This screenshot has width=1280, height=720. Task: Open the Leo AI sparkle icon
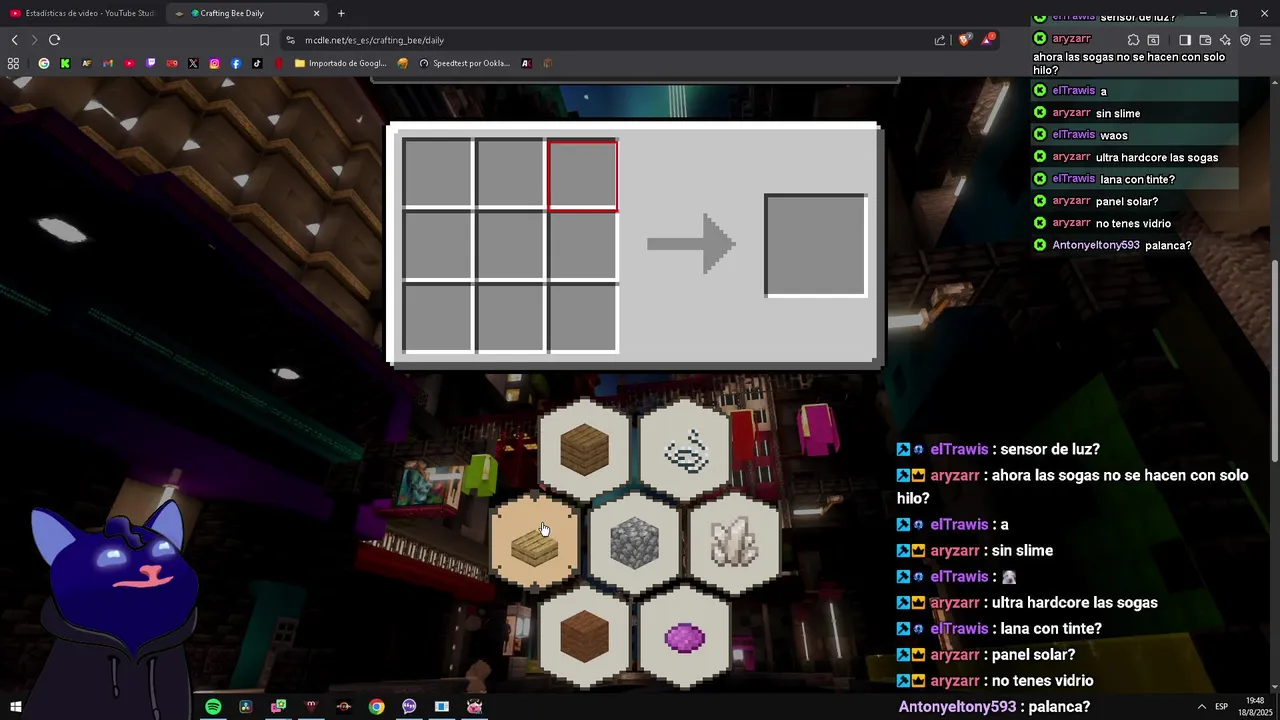point(1225,40)
